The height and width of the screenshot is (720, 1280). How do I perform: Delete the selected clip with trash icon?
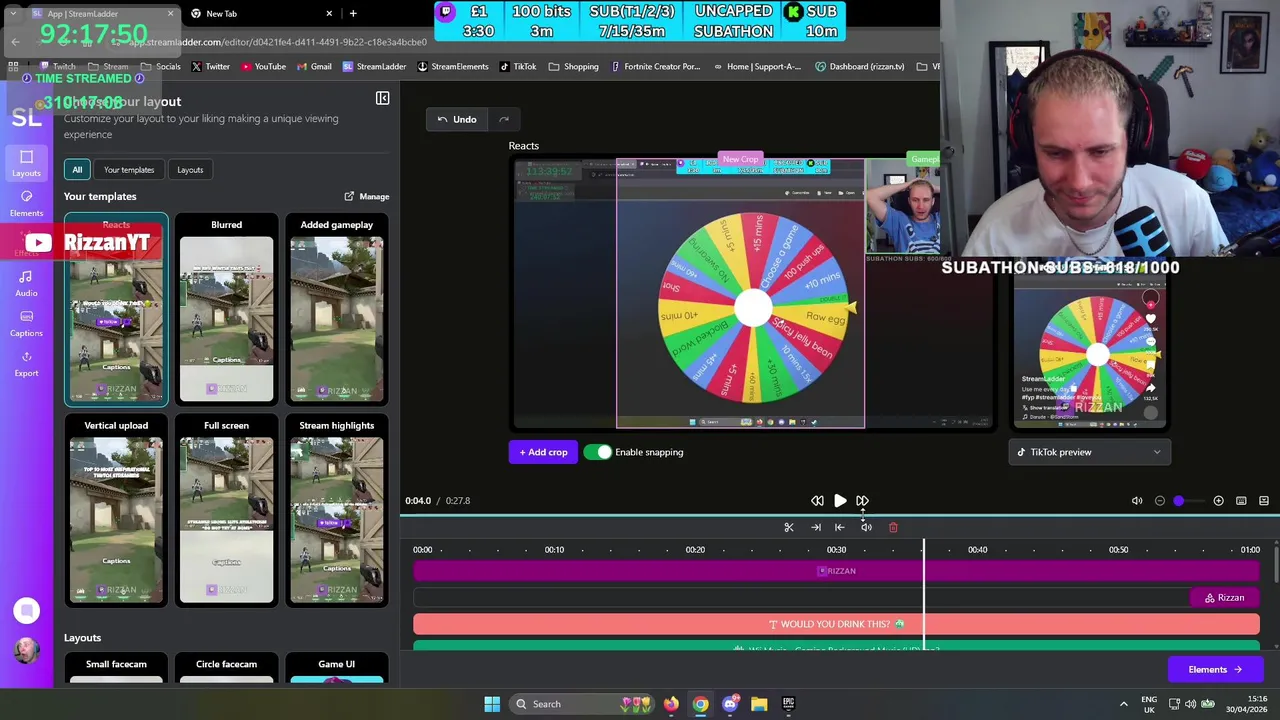coord(893,528)
